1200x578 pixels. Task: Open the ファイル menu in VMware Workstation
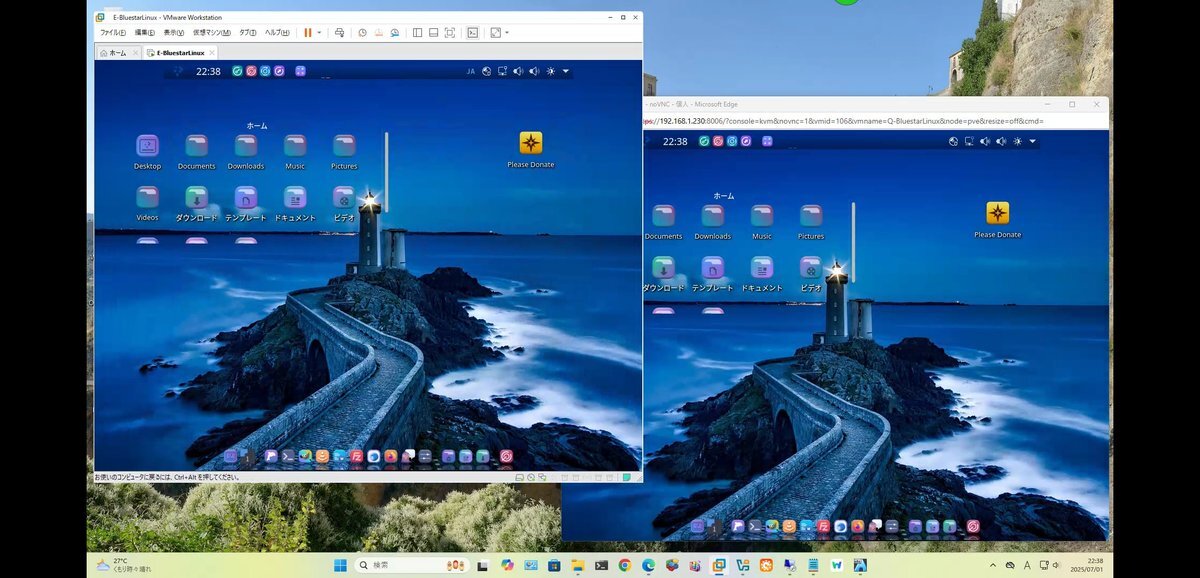tap(113, 33)
